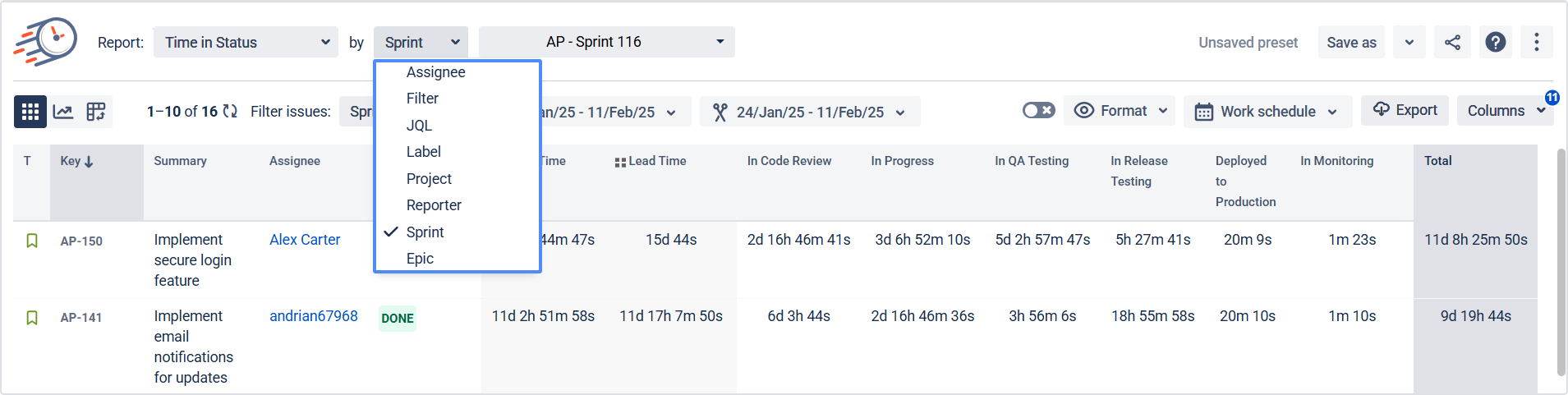Open the Time in Status report dropdown
This screenshot has height=395, width=1568.
click(x=246, y=43)
